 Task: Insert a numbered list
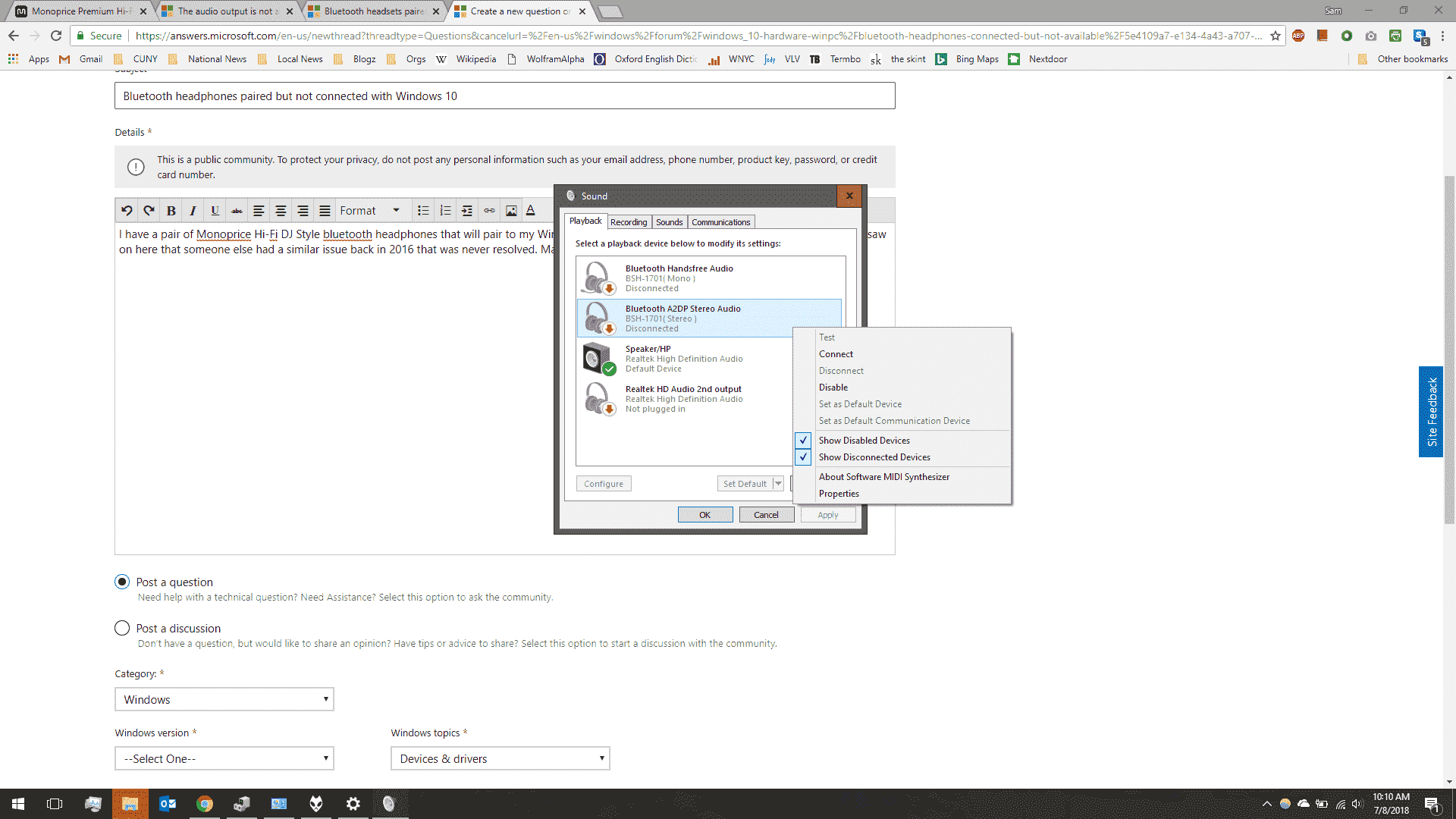click(x=445, y=211)
